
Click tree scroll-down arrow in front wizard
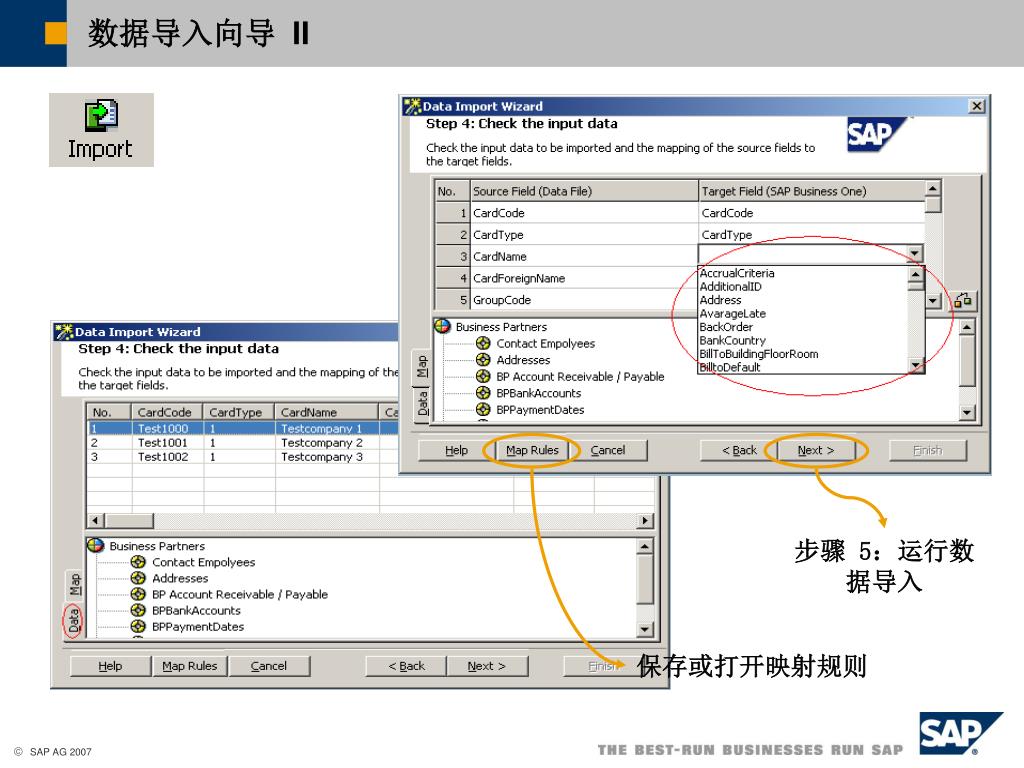[x=967, y=412]
